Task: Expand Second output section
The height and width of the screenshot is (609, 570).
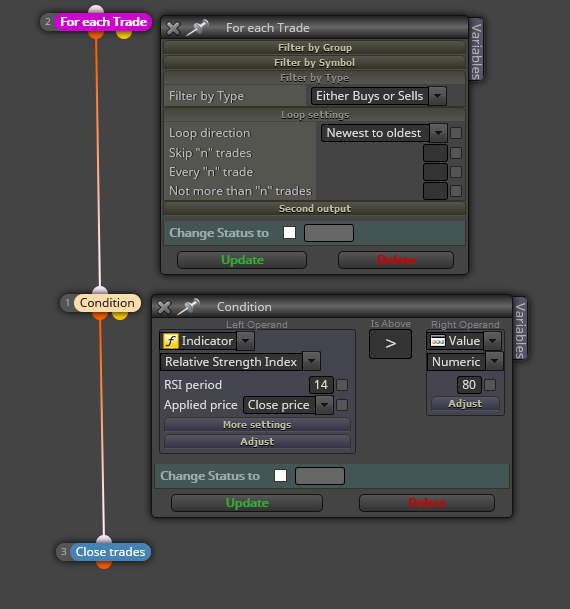Action: click(315, 209)
